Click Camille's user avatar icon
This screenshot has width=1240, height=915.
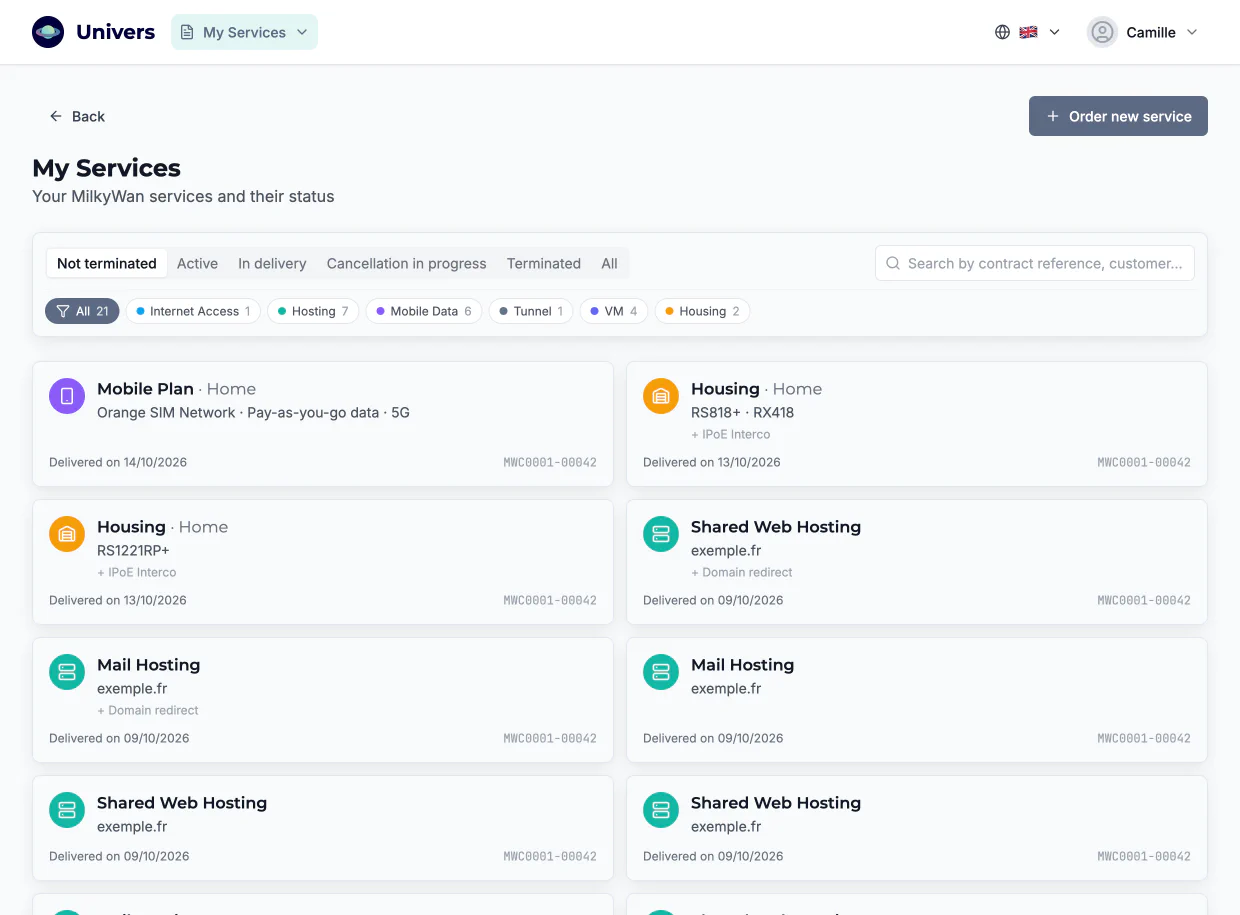tap(1102, 32)
